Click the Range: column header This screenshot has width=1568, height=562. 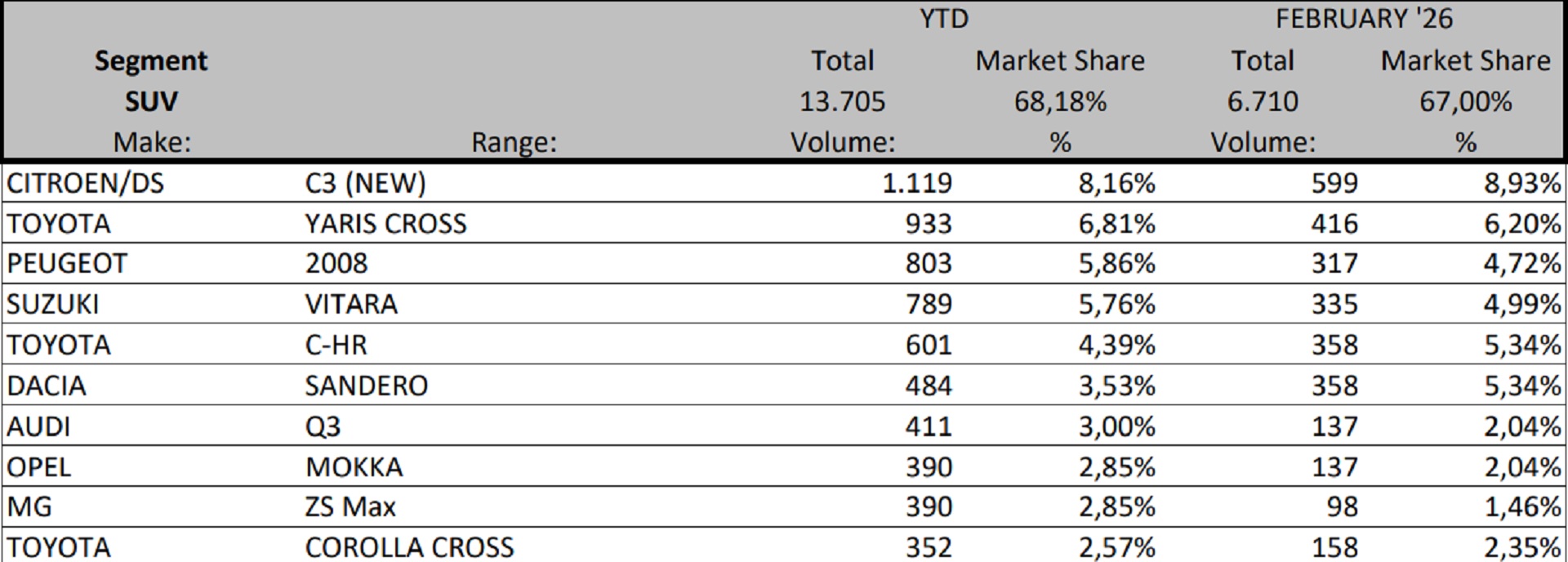514,142
